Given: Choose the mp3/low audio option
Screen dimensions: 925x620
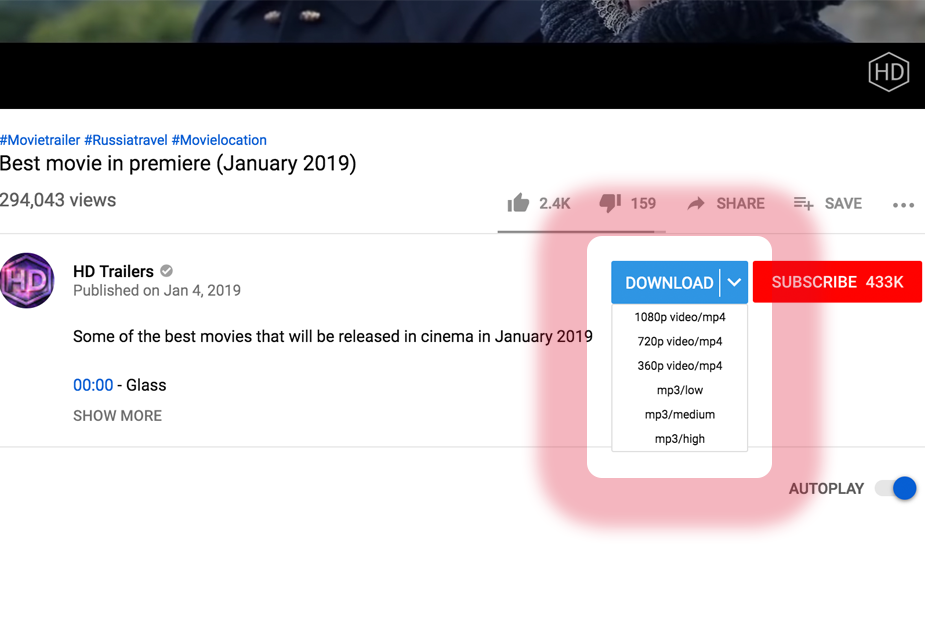Looking at the screenshot, I should [680, 390].
